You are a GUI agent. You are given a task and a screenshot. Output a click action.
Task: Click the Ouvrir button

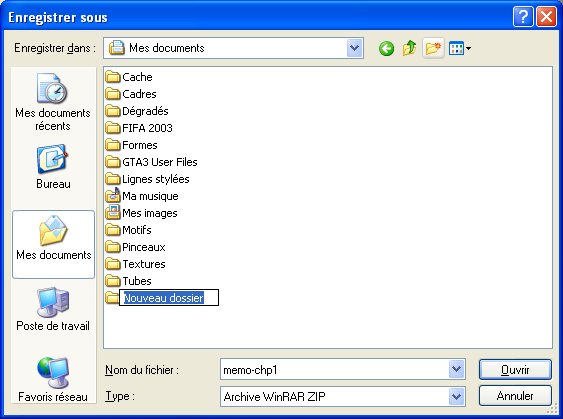(x=515, y=369)
